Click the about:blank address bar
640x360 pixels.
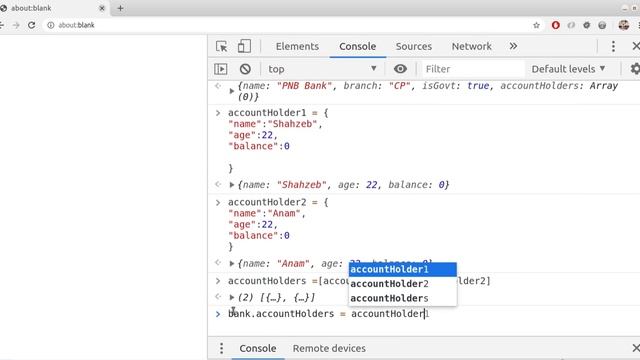pos(286,25)
